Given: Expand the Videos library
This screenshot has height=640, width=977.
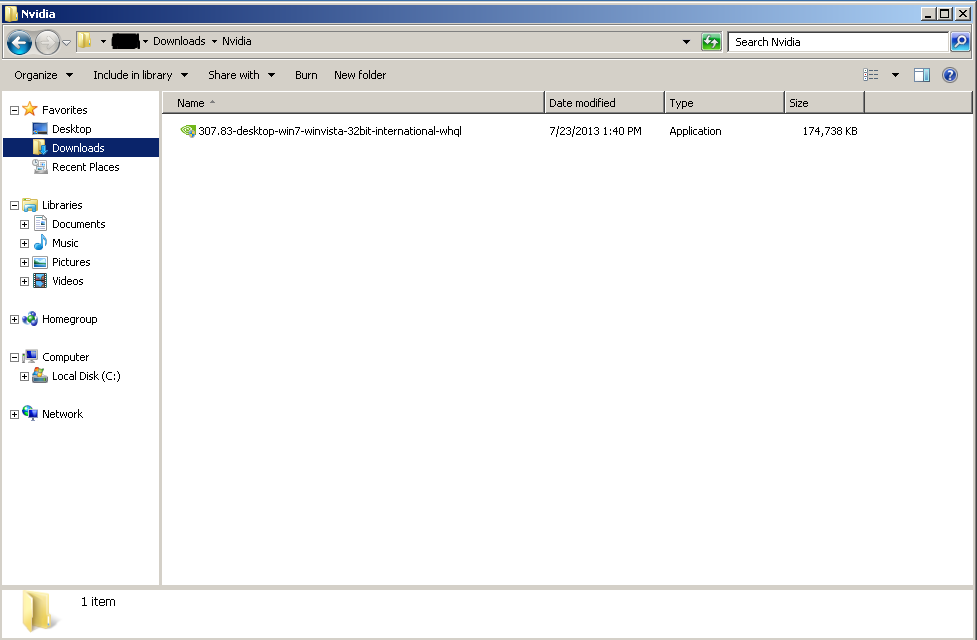Looking at the screenshot, I should [24, 281].
